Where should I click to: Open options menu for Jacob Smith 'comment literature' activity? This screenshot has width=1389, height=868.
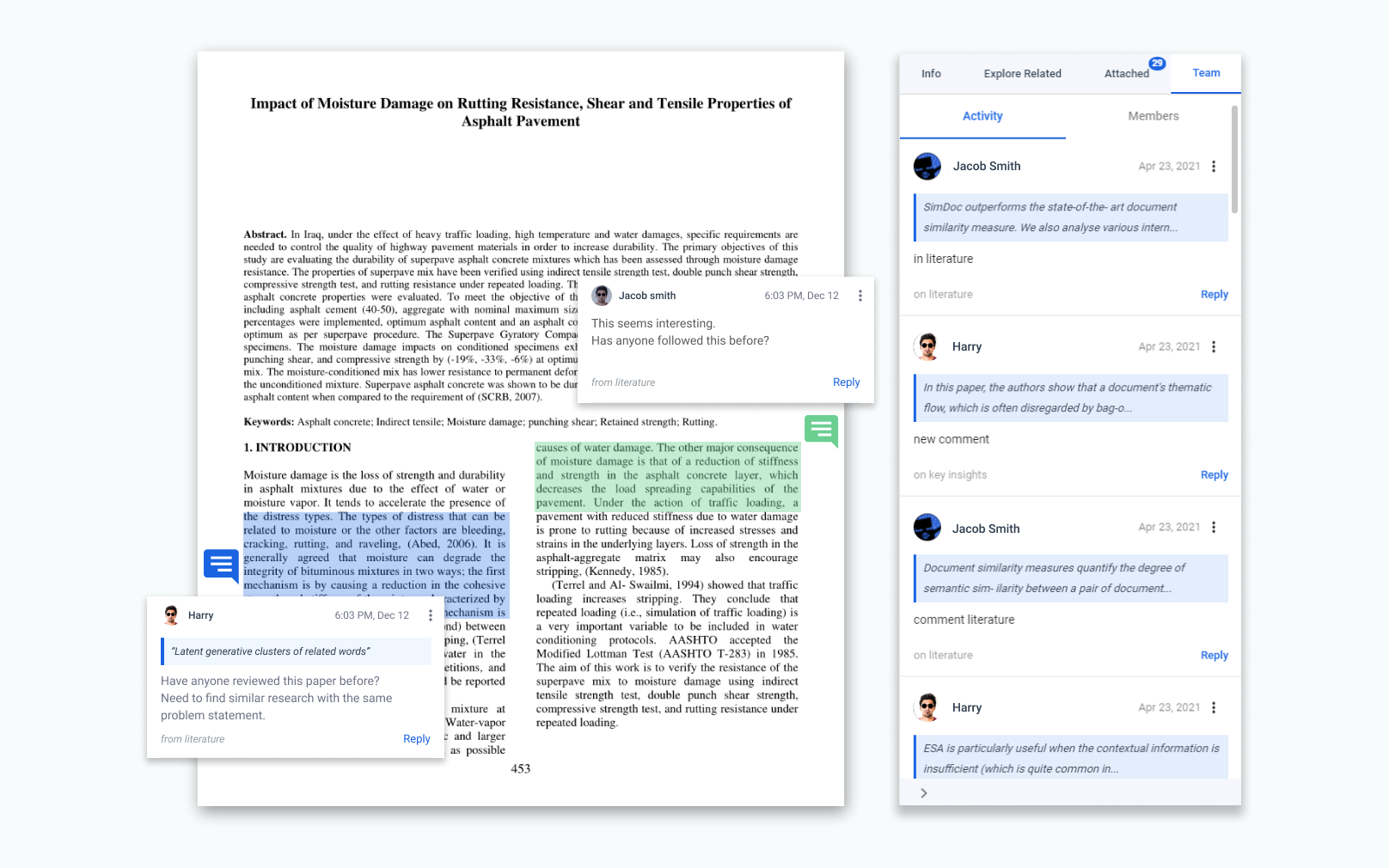click(1214, 528)
